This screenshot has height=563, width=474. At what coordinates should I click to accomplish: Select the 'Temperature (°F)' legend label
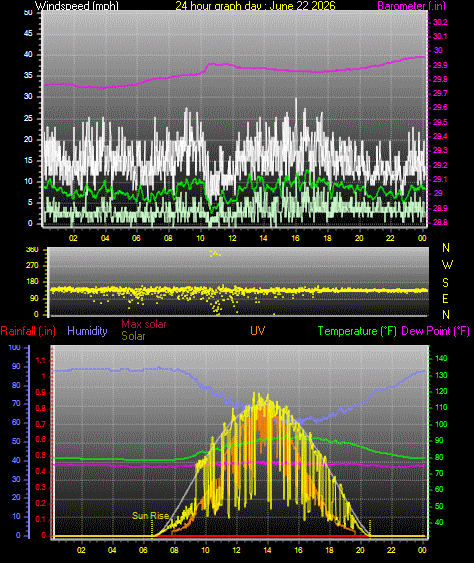(x=357, y=331)
